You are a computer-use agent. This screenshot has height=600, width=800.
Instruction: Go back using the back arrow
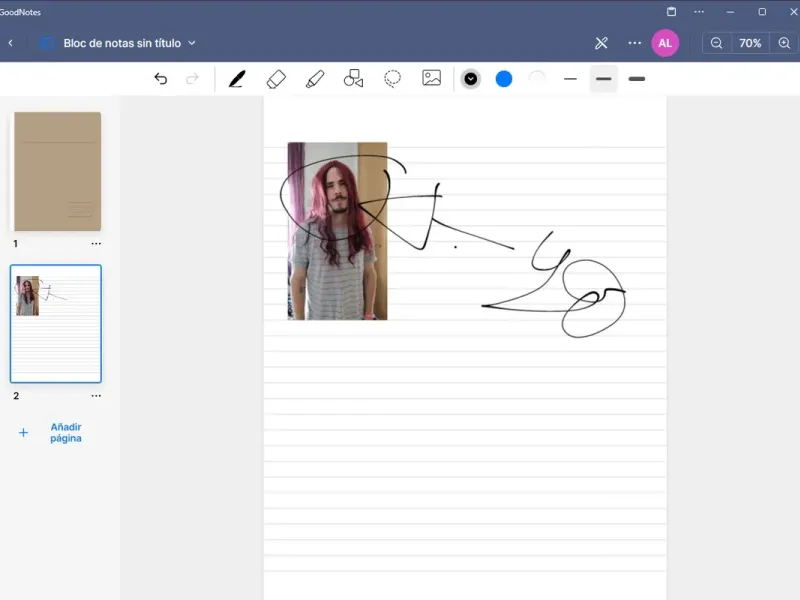coord(11,43)
